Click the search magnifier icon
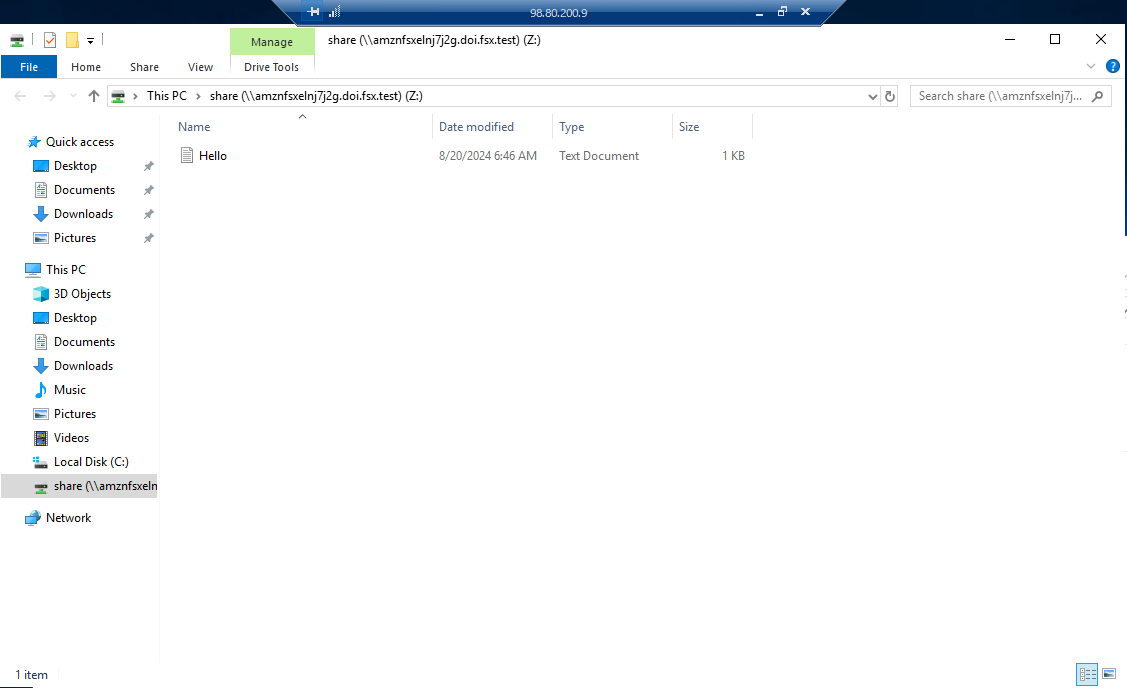This screenshot has height=688, width=1127. tap(1097, 96)
